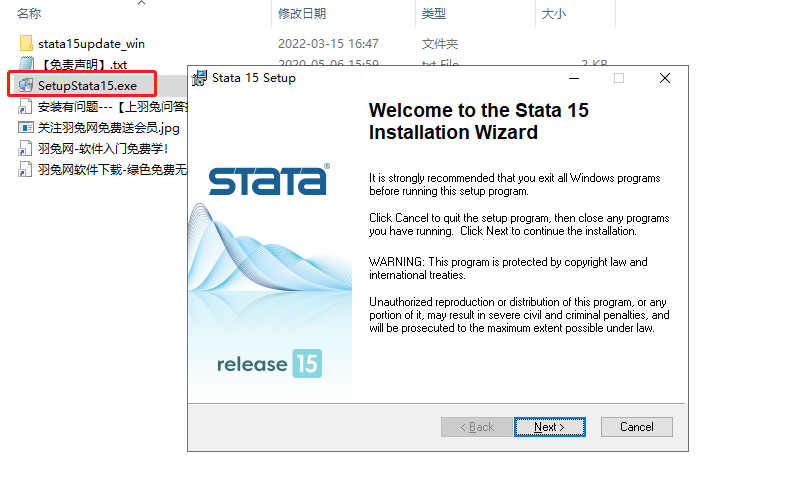Image resolution: width=801 pixels, height=493 pixels.
Task: Click the disabled Back button
Action: [x=476, y=427]
